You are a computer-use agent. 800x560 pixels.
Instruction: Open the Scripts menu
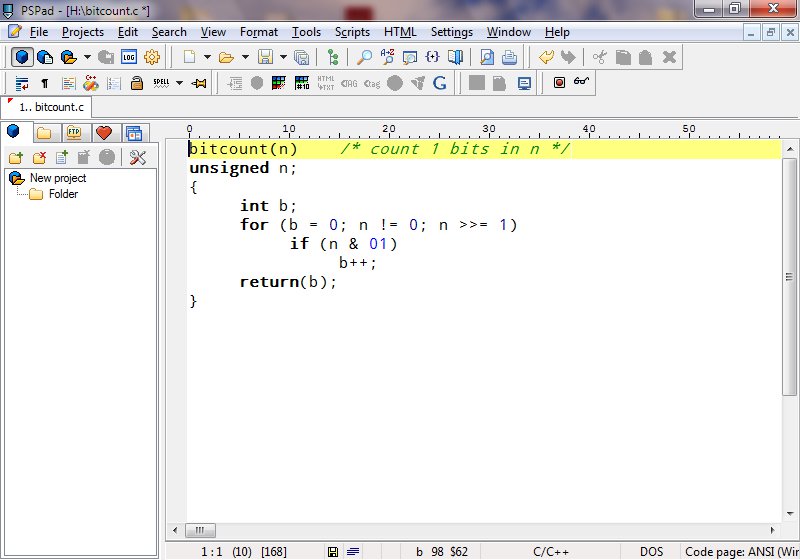coord(352,32)
